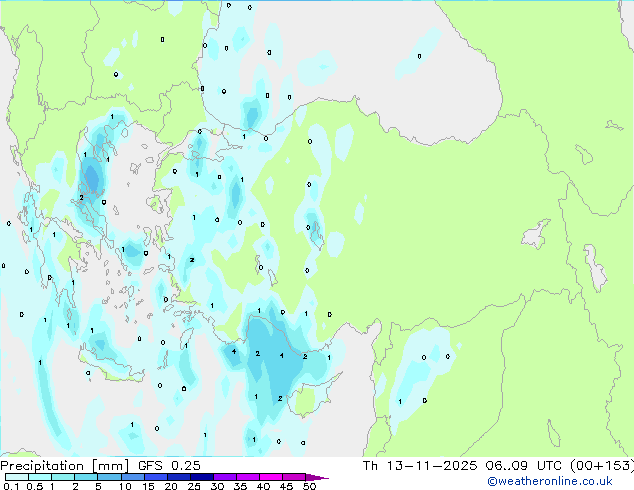Click the 1–2 mm legend color swatch
The height and width of the screenshot is (490, 634).
(63, 477)
